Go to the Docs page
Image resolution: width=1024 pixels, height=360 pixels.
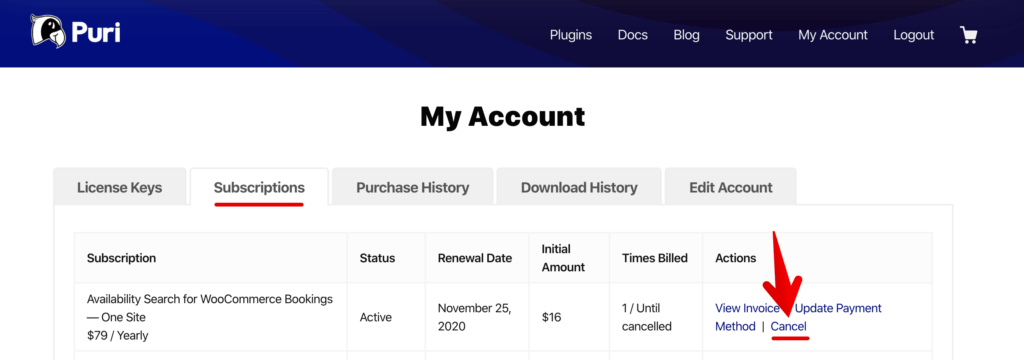[x=633, y=35]
